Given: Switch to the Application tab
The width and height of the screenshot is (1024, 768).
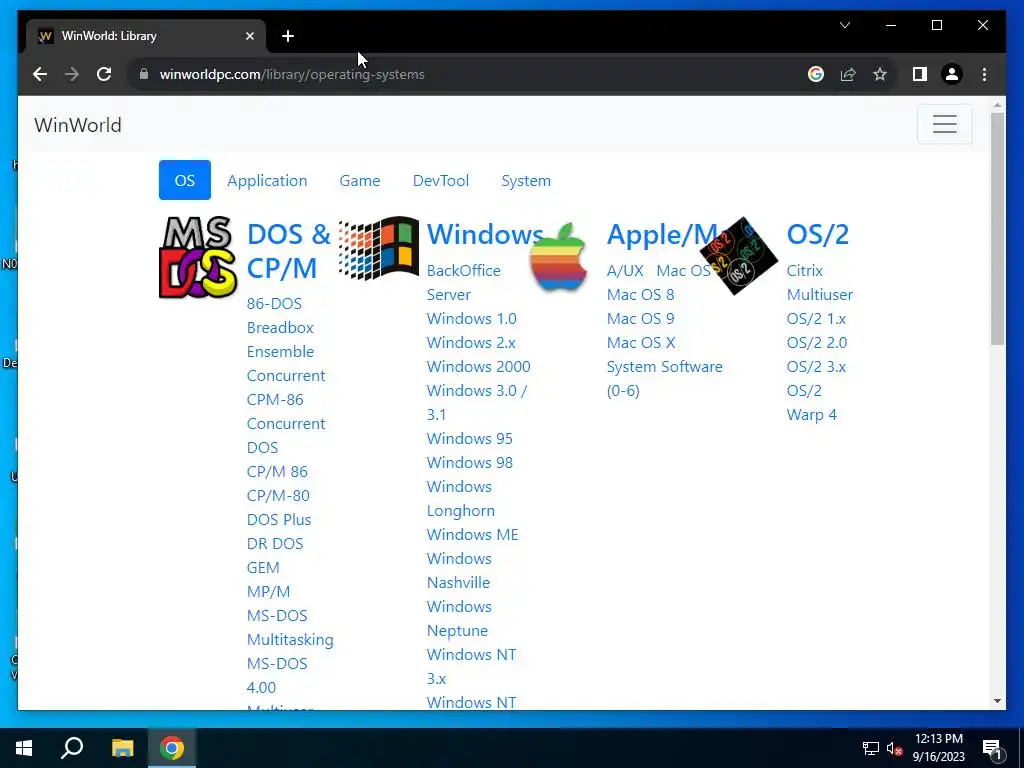Looking at the screenshot, I should [267, 180].
